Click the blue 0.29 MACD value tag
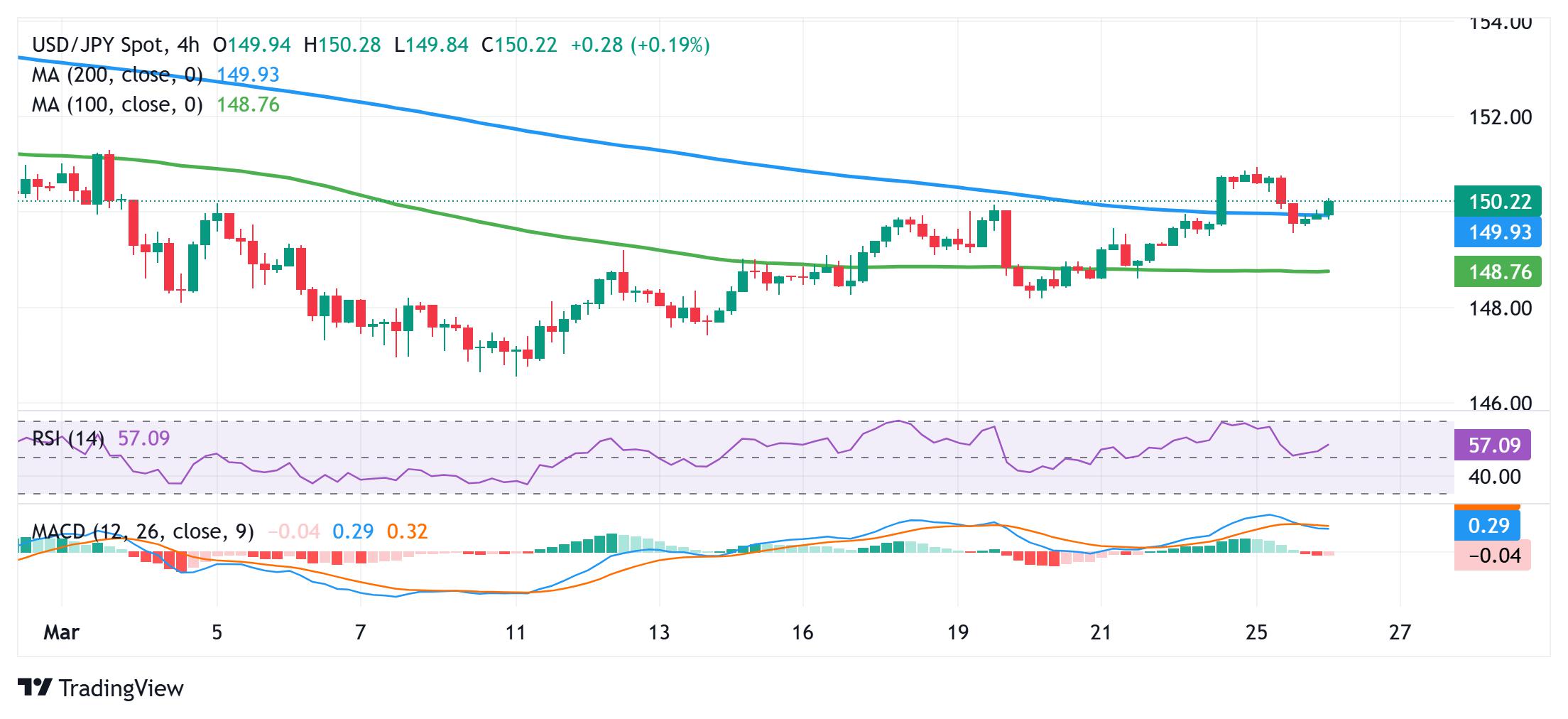Image resolution: width=1568 pixels, height=719 pixels. tap(1487, 526)
